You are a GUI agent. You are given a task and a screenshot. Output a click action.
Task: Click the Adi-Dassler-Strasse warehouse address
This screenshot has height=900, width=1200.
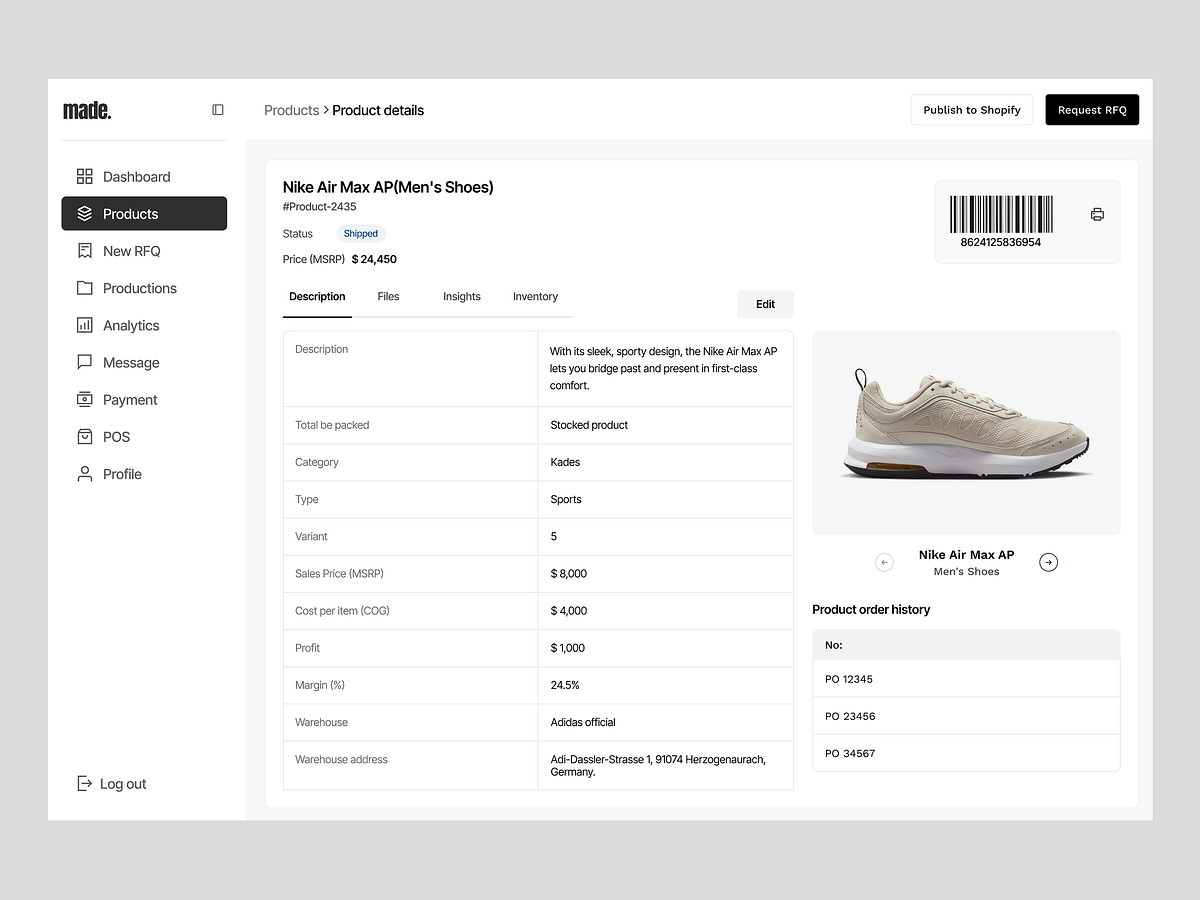(658, 766)
